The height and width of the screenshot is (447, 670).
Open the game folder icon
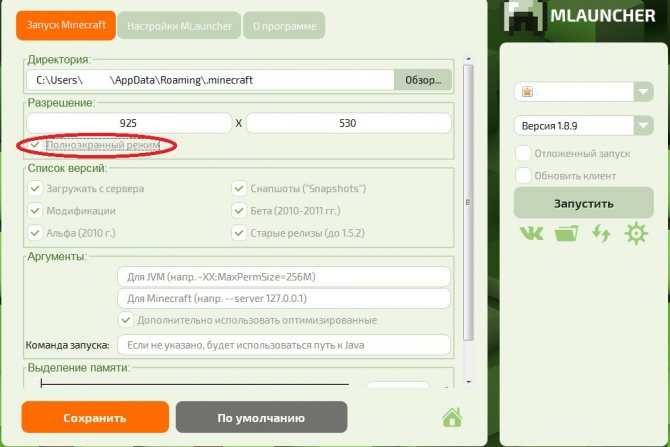pyautogui.click(x=566, y=234)
